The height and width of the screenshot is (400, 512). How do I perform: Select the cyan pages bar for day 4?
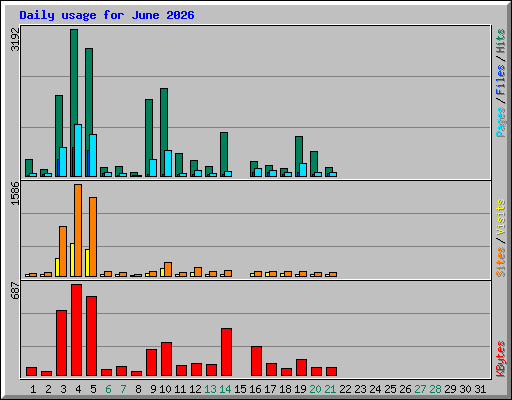pyautogui.click(x=78, y=150)
